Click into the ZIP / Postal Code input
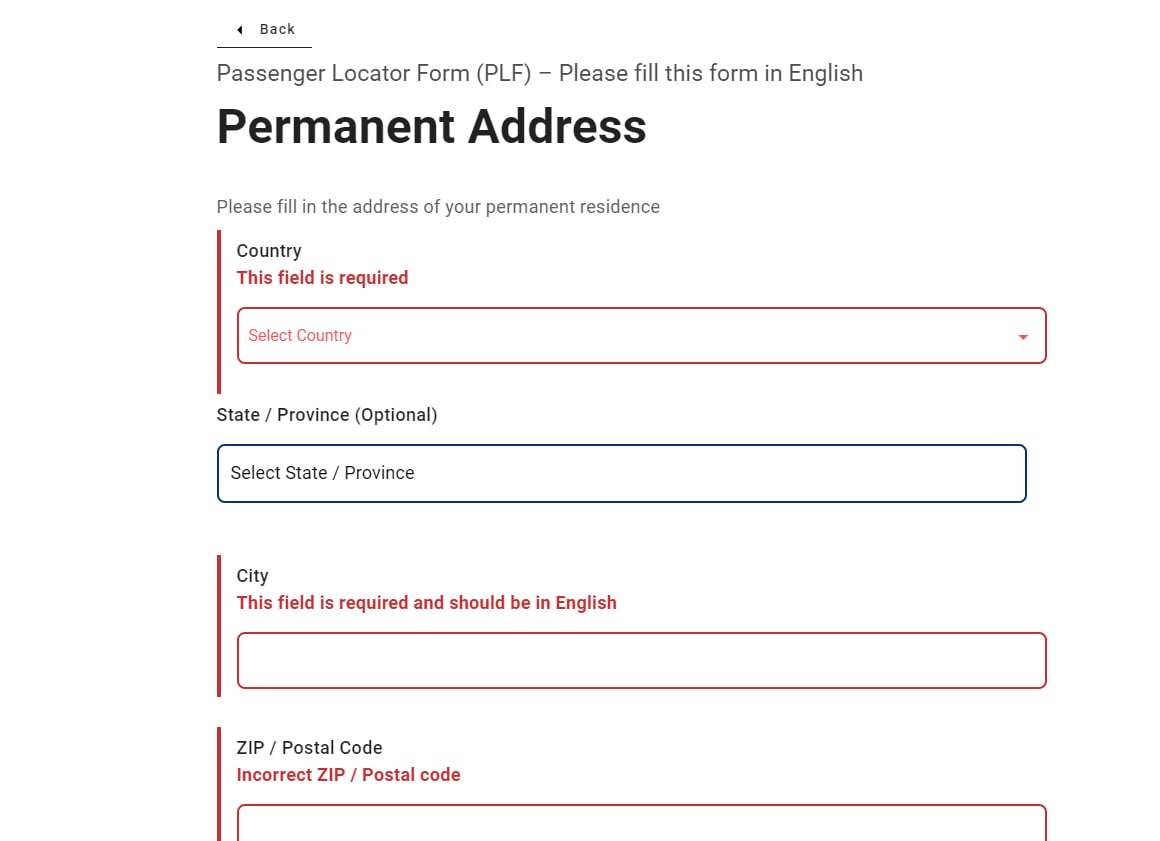Screen dimensions: 1160x841 point(641,823)
